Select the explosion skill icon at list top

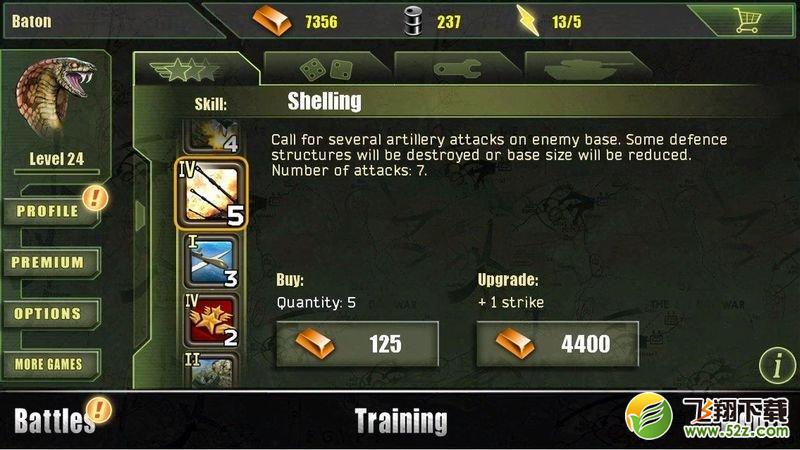point(211,136)
